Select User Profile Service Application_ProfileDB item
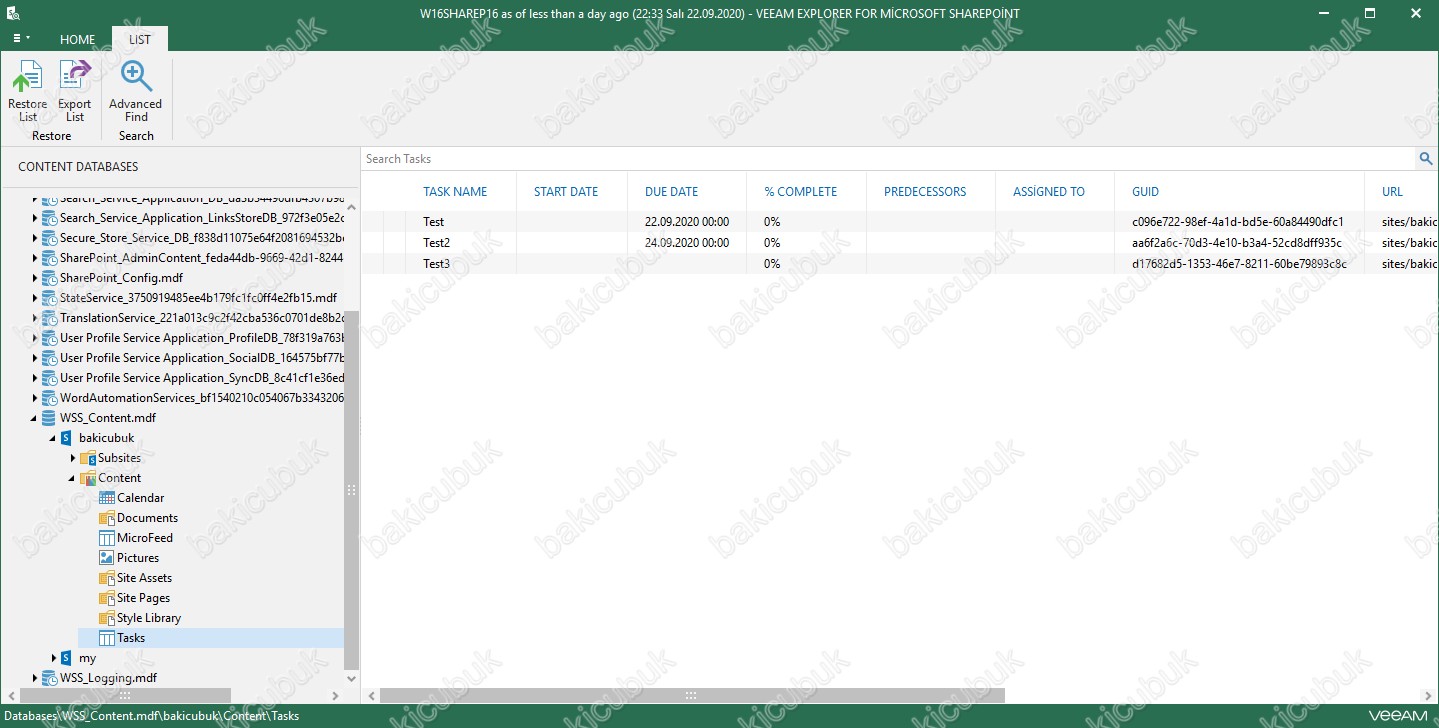 (201, 338)
